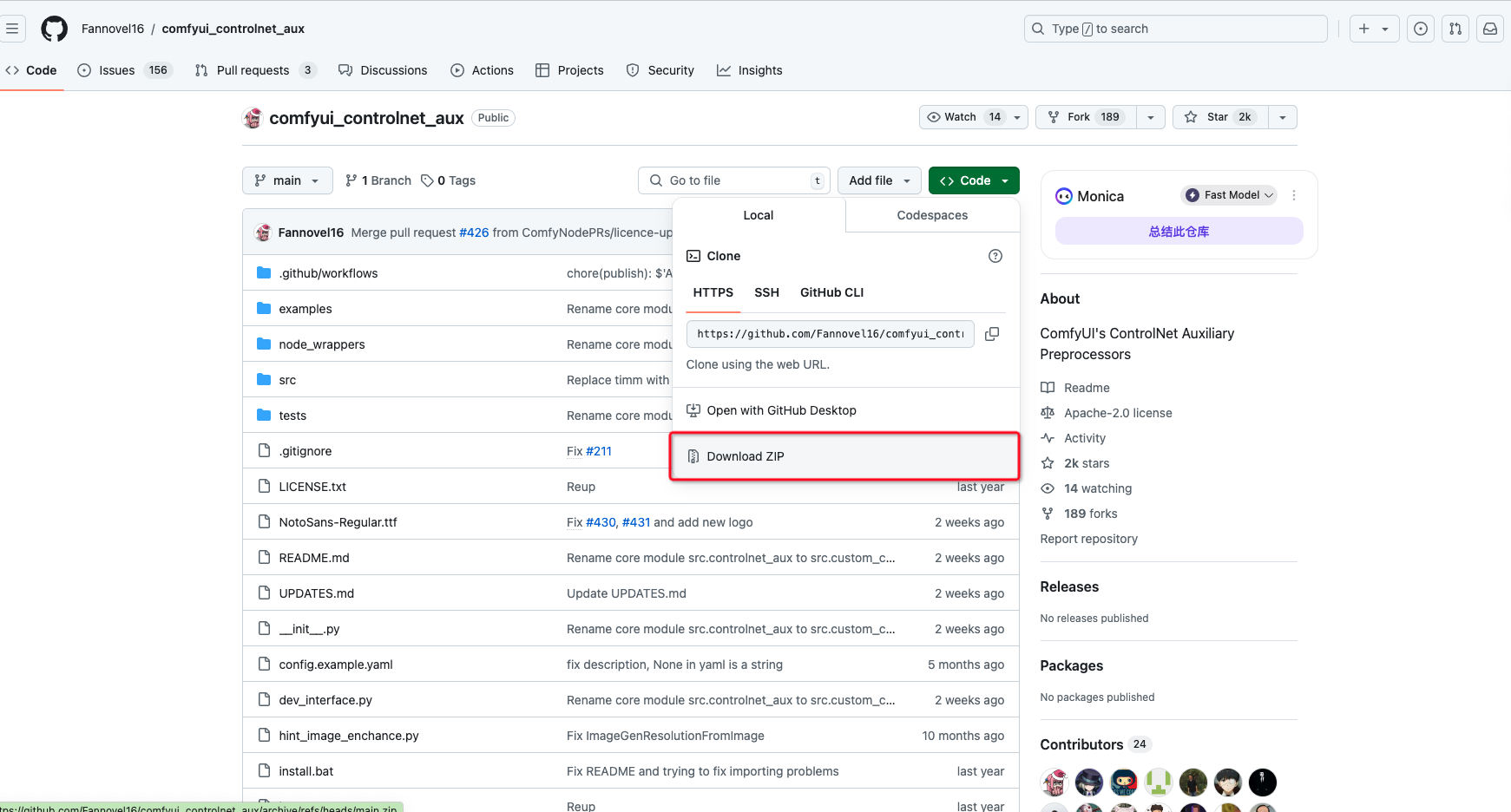Viewport: 1511px width, 812px height.
Task: Open the Pull requests tab
Action: (x=255, y=70)
